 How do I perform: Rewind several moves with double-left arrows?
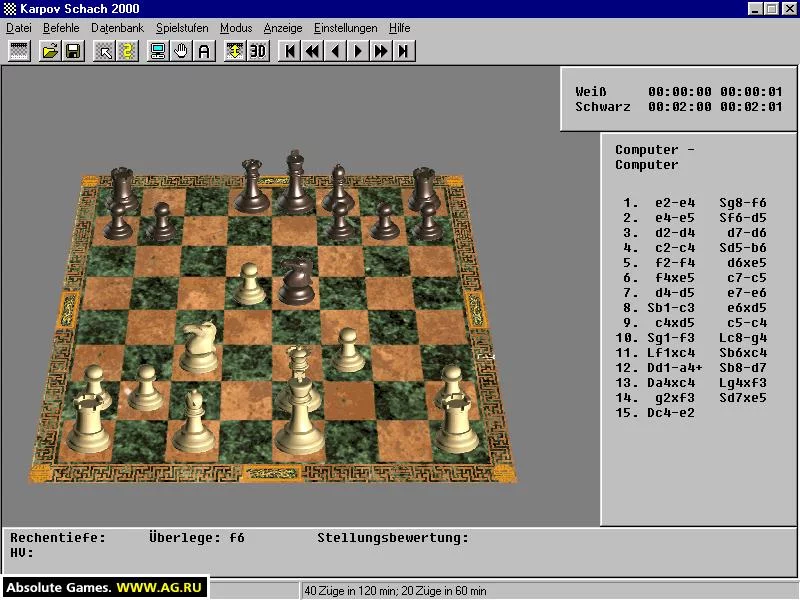click(x=312, y=51)
